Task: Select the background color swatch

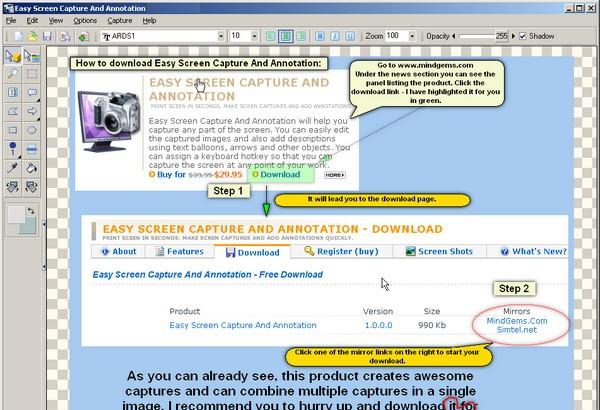Action: coord(31,227)
